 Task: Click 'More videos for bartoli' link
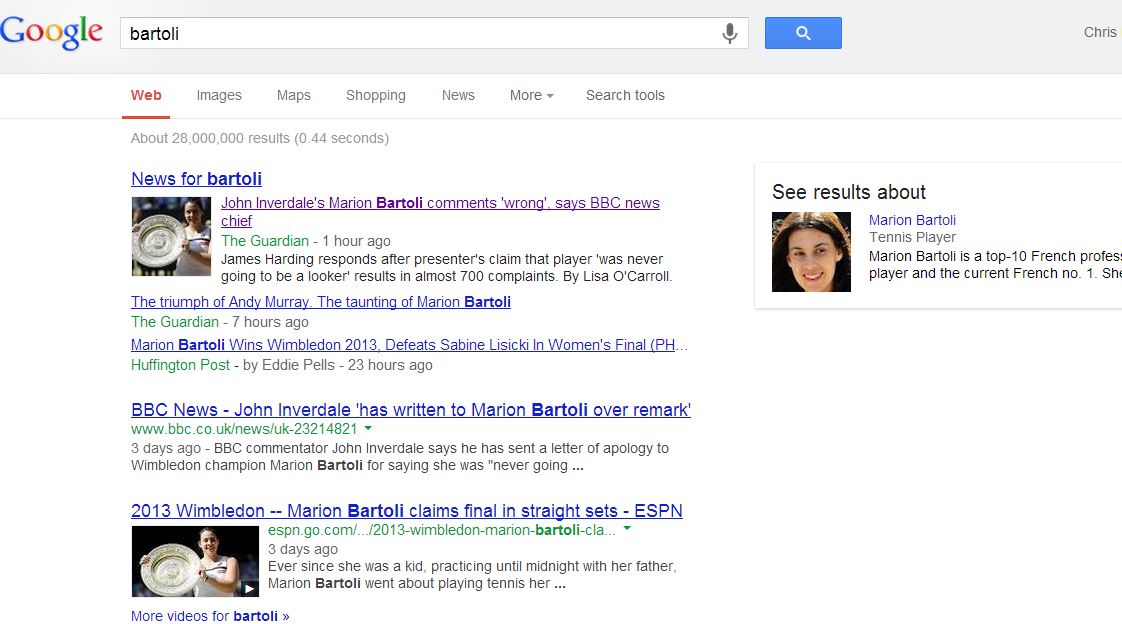[x=210, y=616]
